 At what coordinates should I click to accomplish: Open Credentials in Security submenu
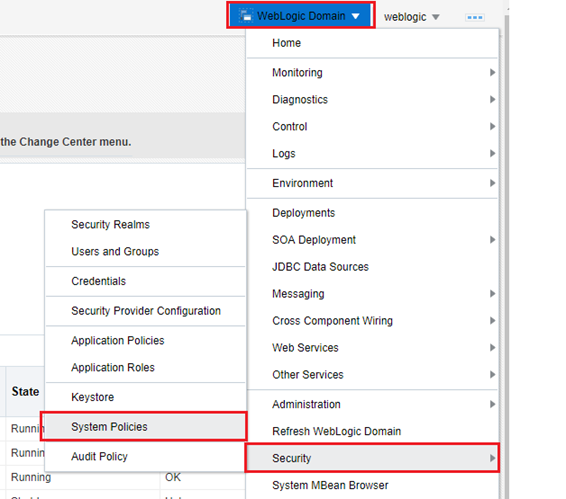(145, 281)
